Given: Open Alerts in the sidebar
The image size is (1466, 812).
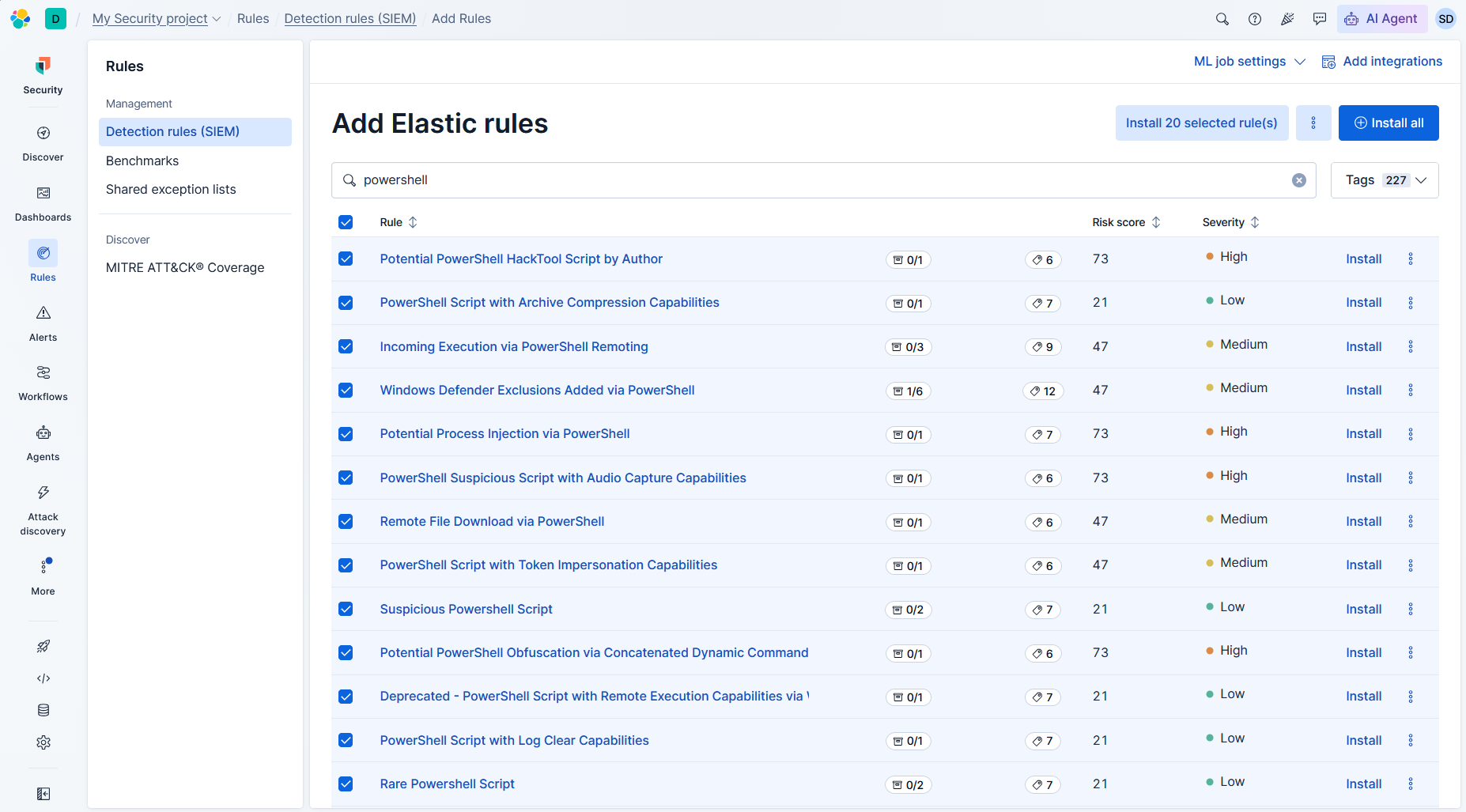Looking at the screenshot, I should click(x=43, y=324).
